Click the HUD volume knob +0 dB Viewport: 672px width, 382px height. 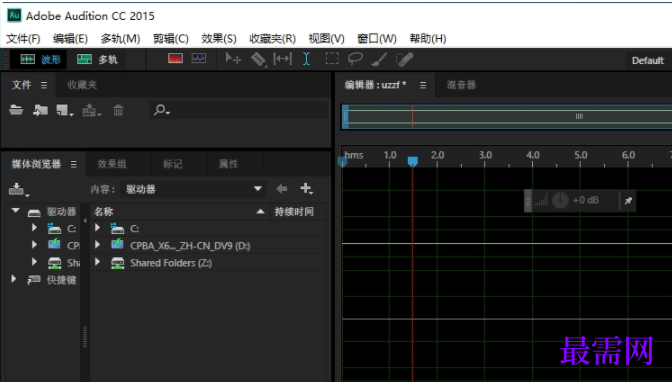(x=560, y=200)
